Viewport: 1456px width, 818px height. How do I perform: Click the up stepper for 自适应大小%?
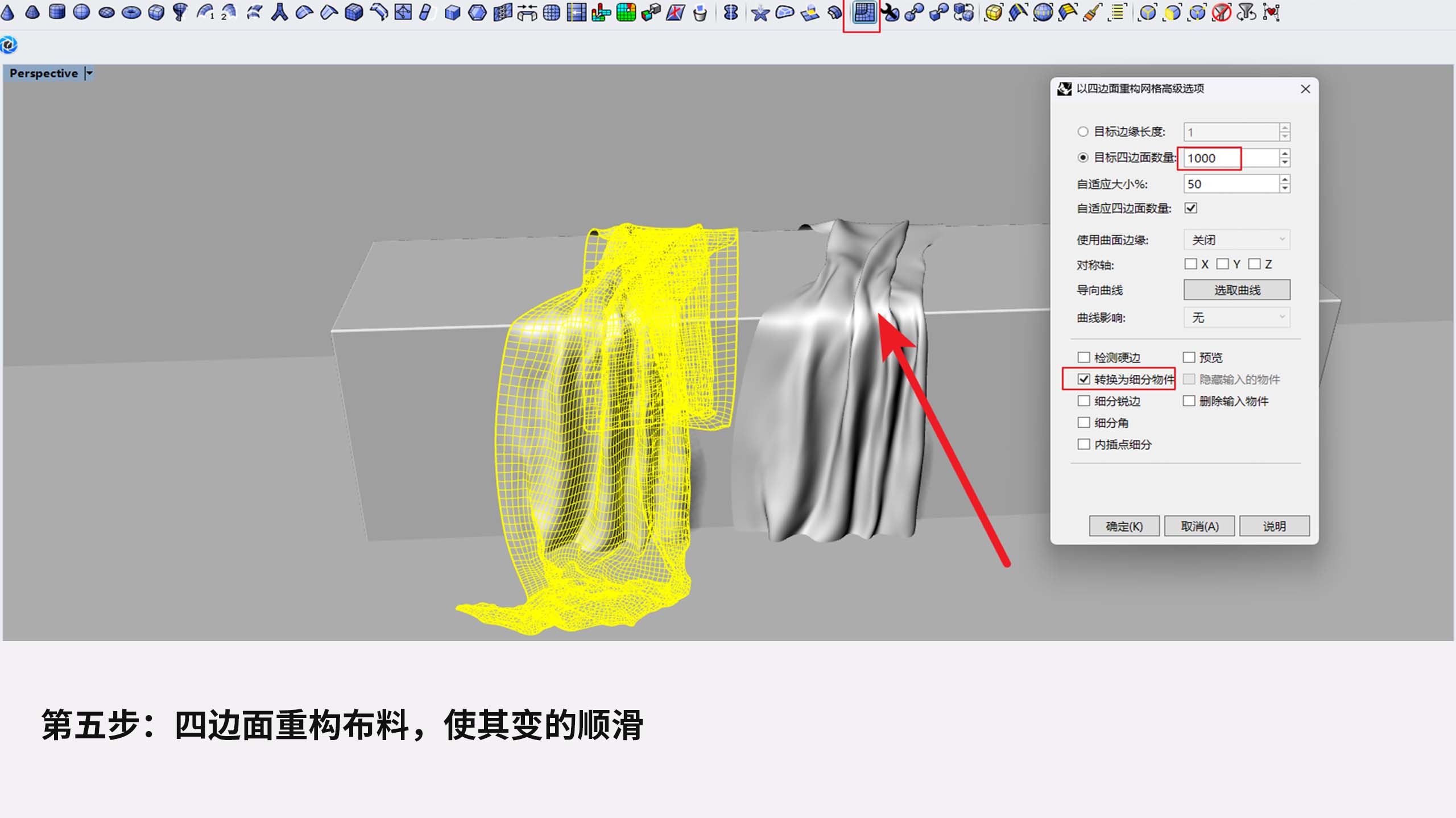point(1284,180)
